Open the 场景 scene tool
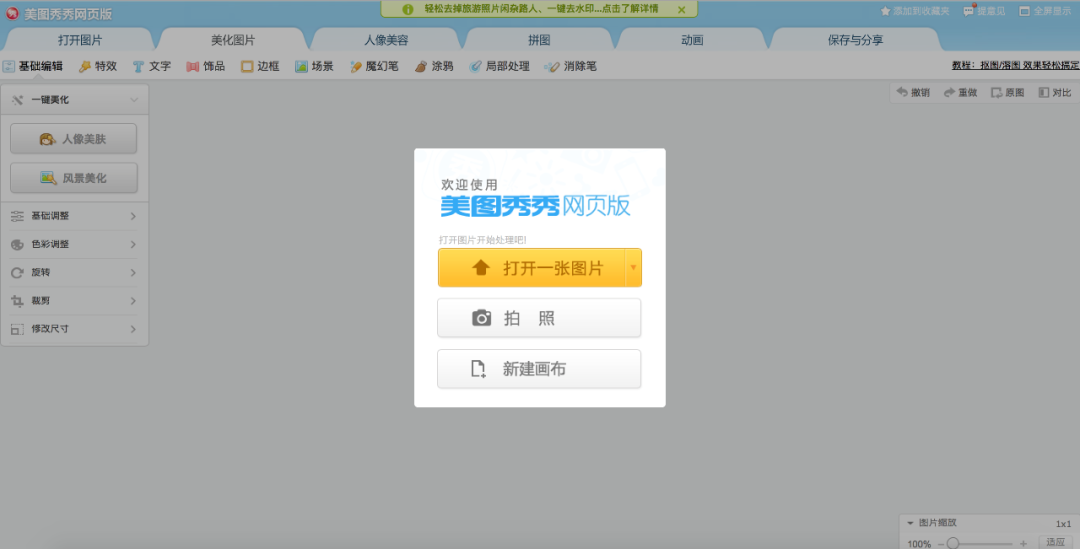This screenshot has width=1080, height=549. coord(314,66)
